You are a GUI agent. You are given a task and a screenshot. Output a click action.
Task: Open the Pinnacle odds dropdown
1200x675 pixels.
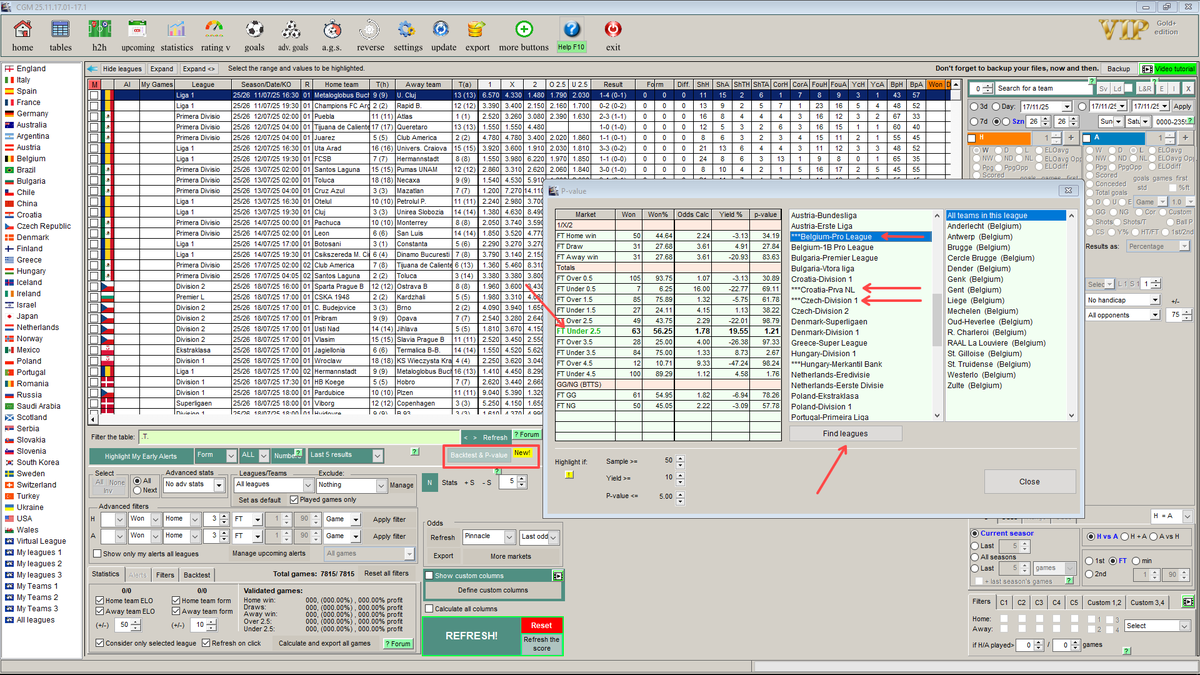pyautogui.click(x=489, y=537)
